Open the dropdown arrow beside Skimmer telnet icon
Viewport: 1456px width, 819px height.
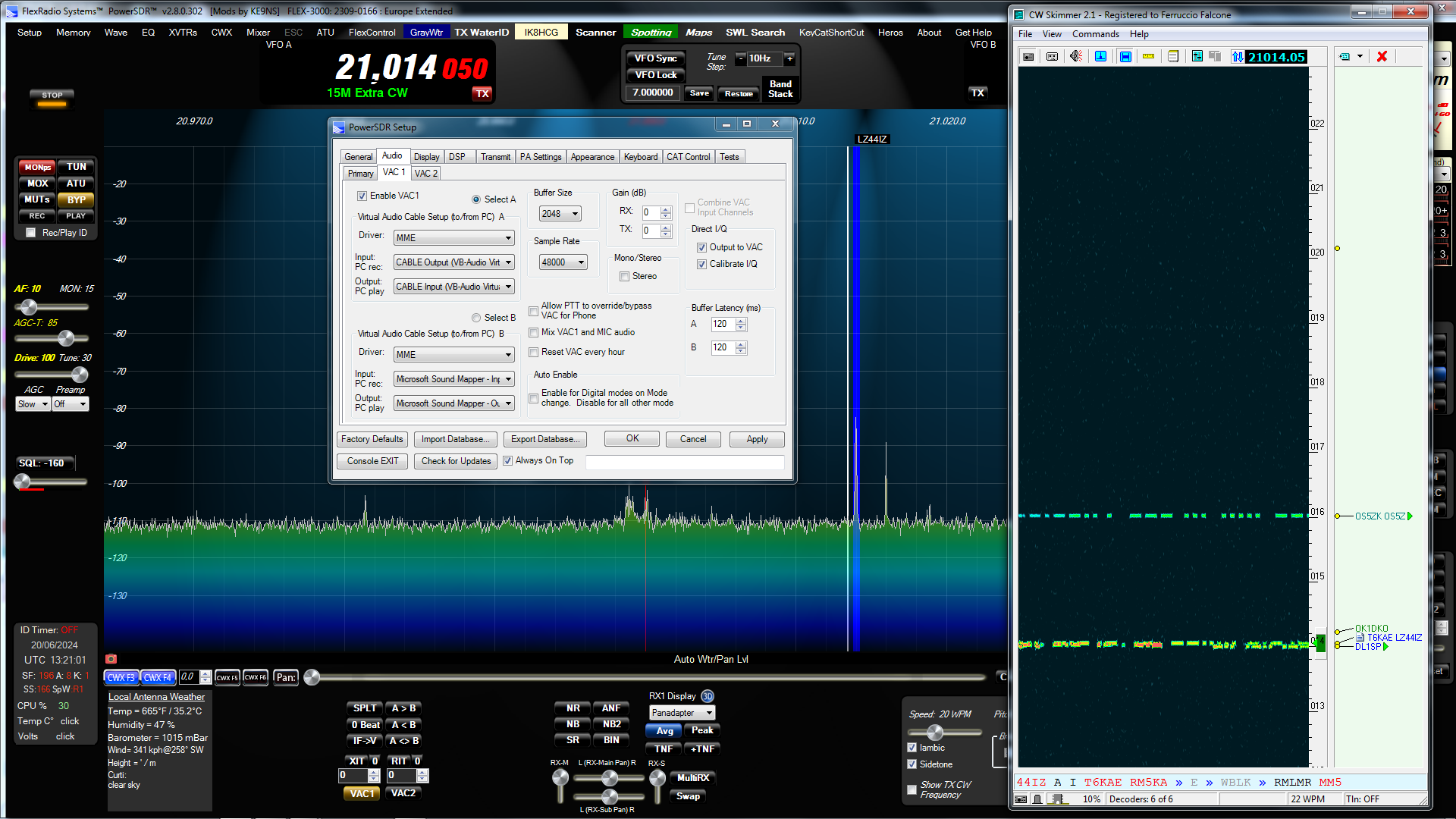[x=1360, y=57]
